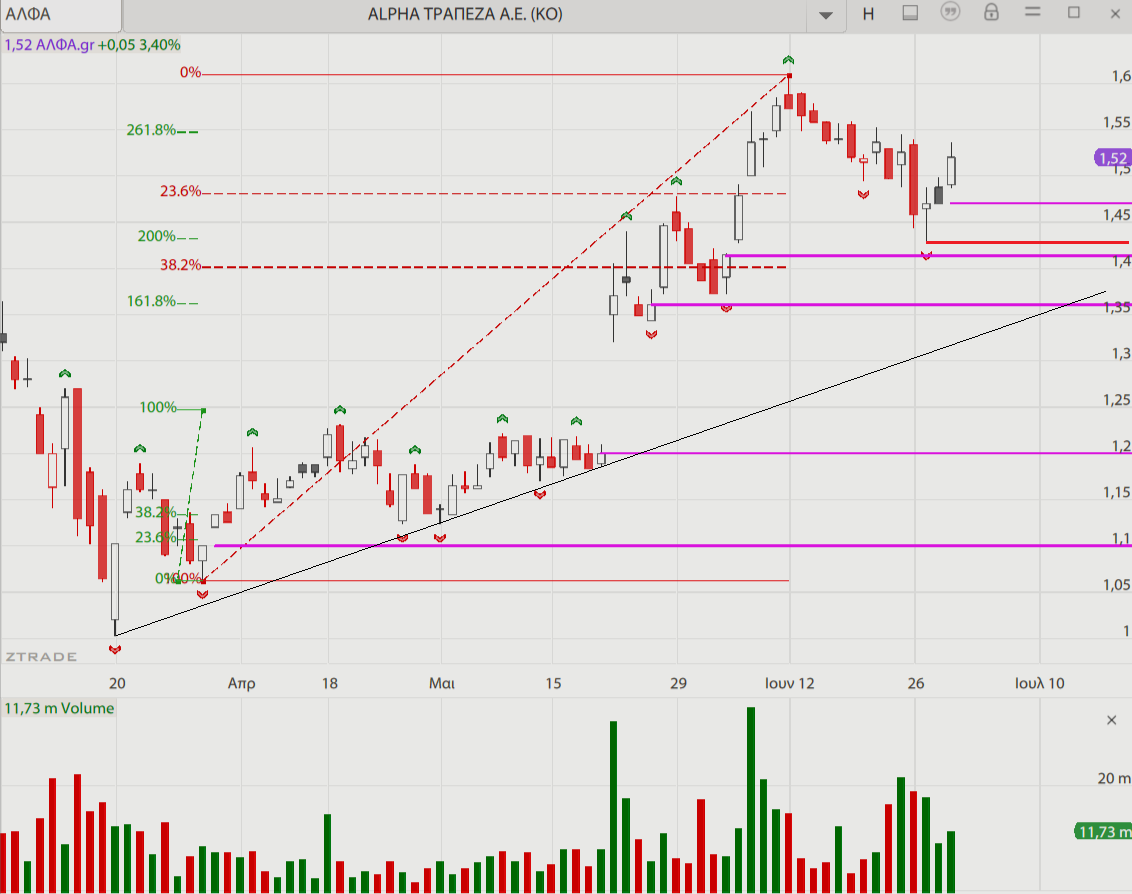Open the chart symbol dropdown arrow
Screen dimensions: 1132x894
[826, 14]
